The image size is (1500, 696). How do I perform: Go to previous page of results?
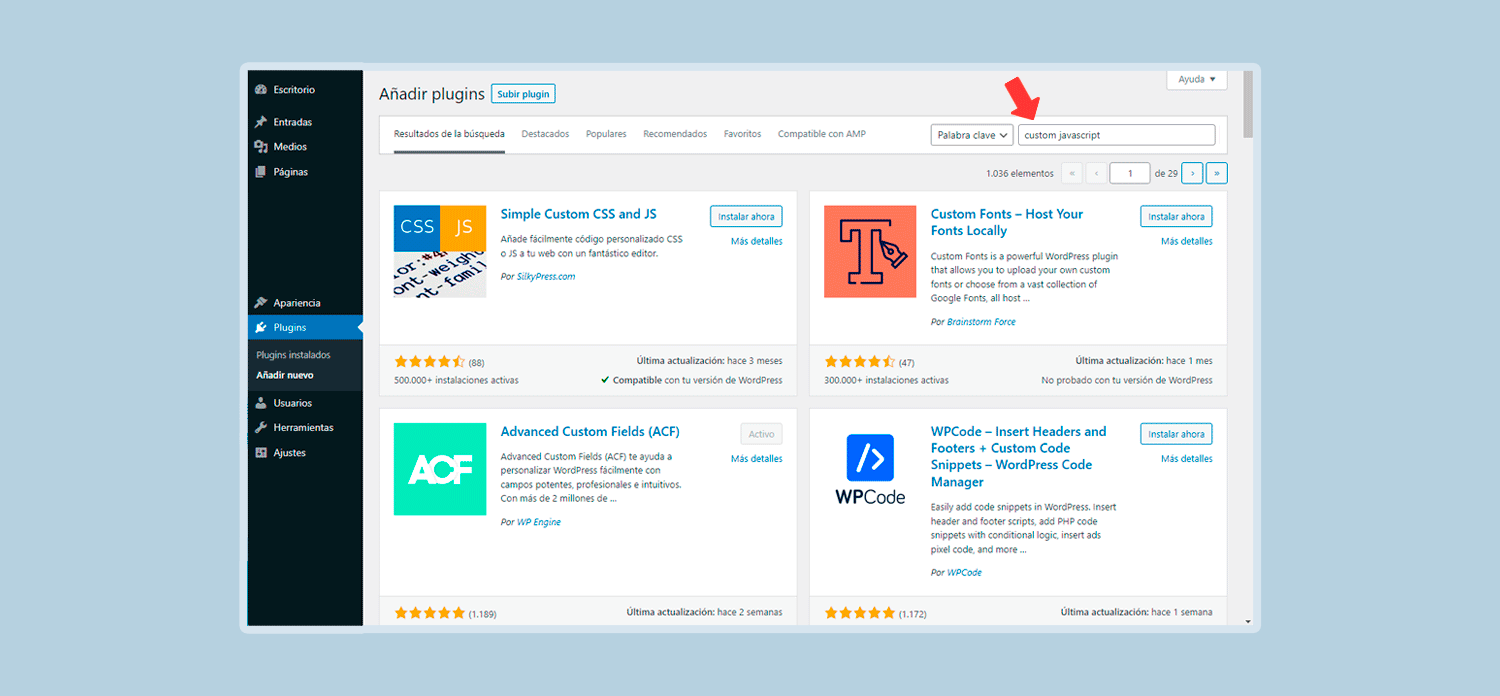[x=1097, y=173]
